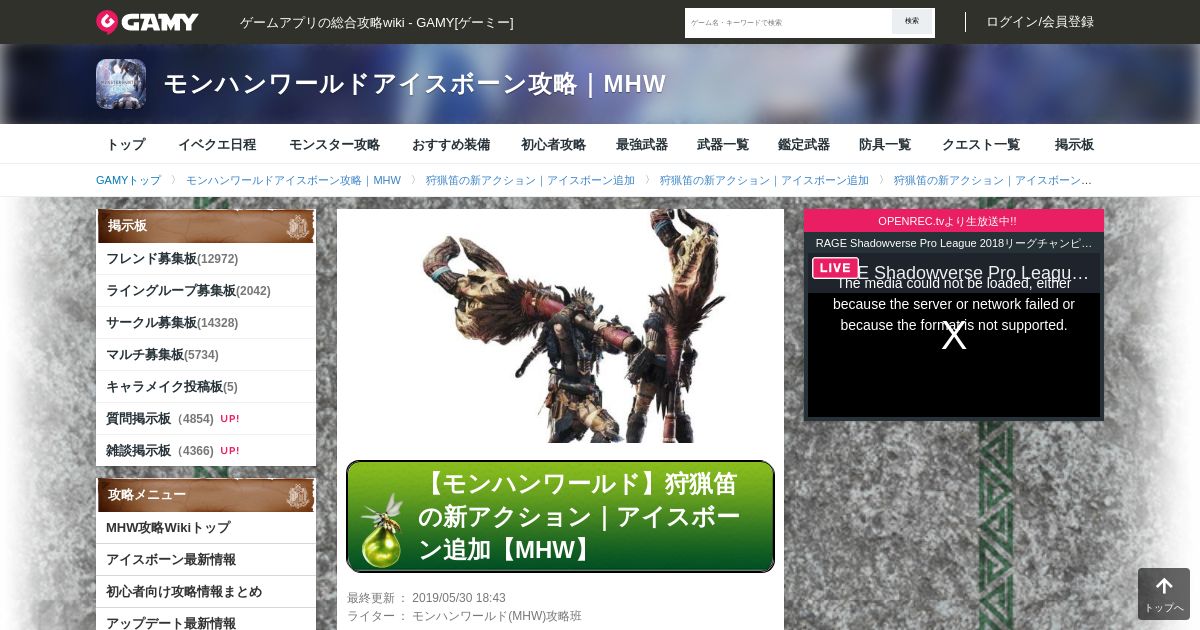This screenshot has height=630, width=1200.
Task: Select the 攻略メニュー sidebar section header
Action: 206,495
